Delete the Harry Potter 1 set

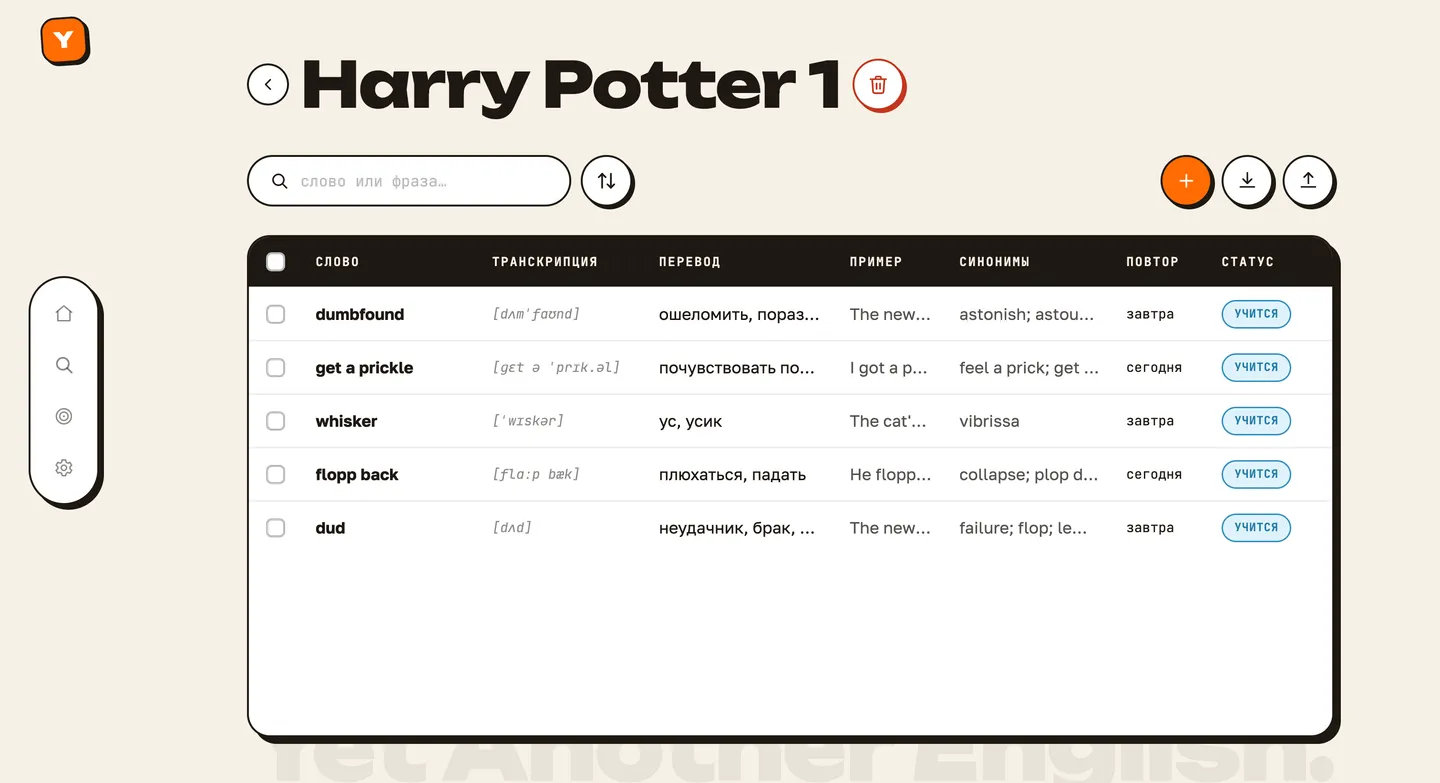point(878,85)
